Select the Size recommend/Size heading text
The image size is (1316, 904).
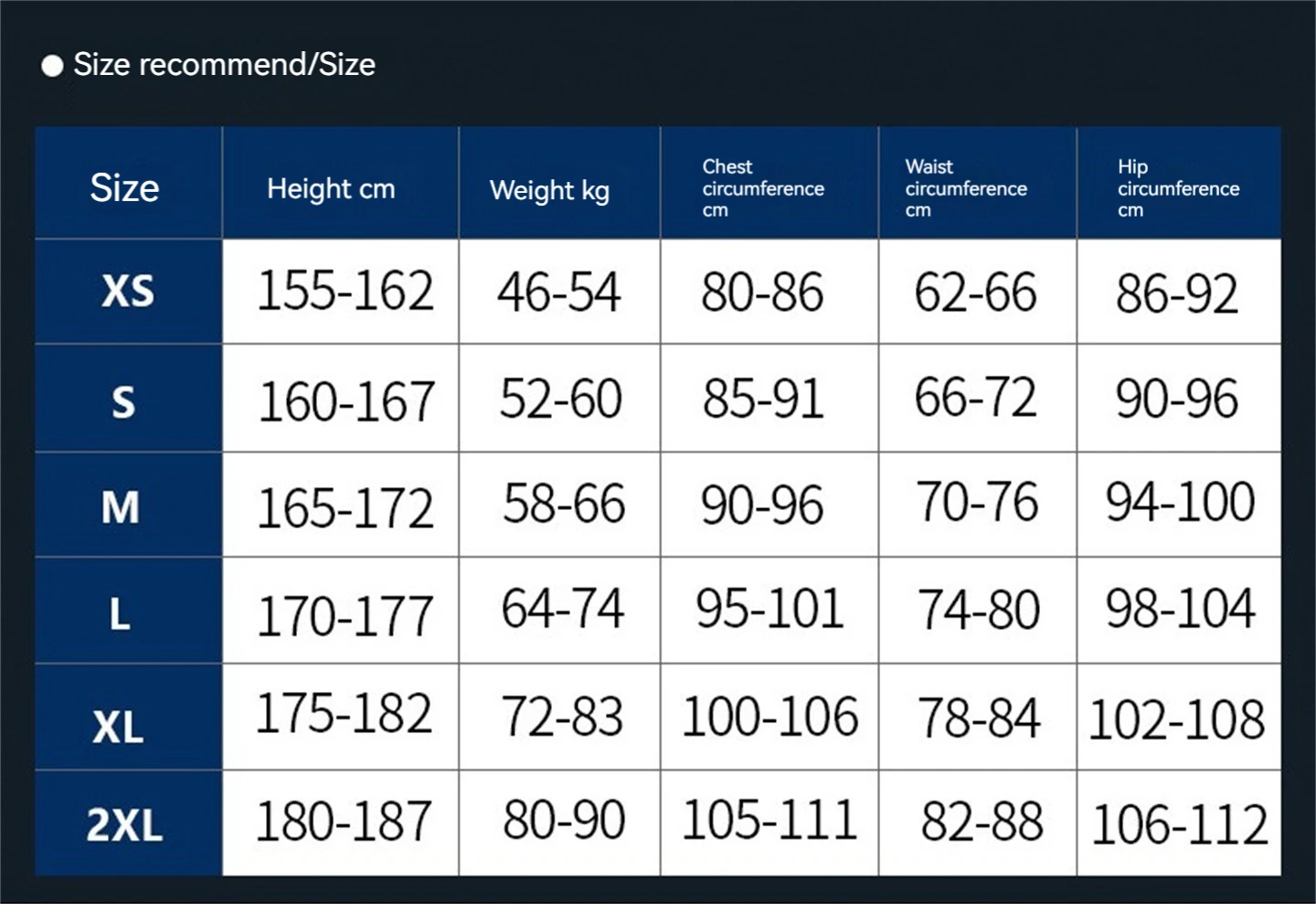[224, 64]
